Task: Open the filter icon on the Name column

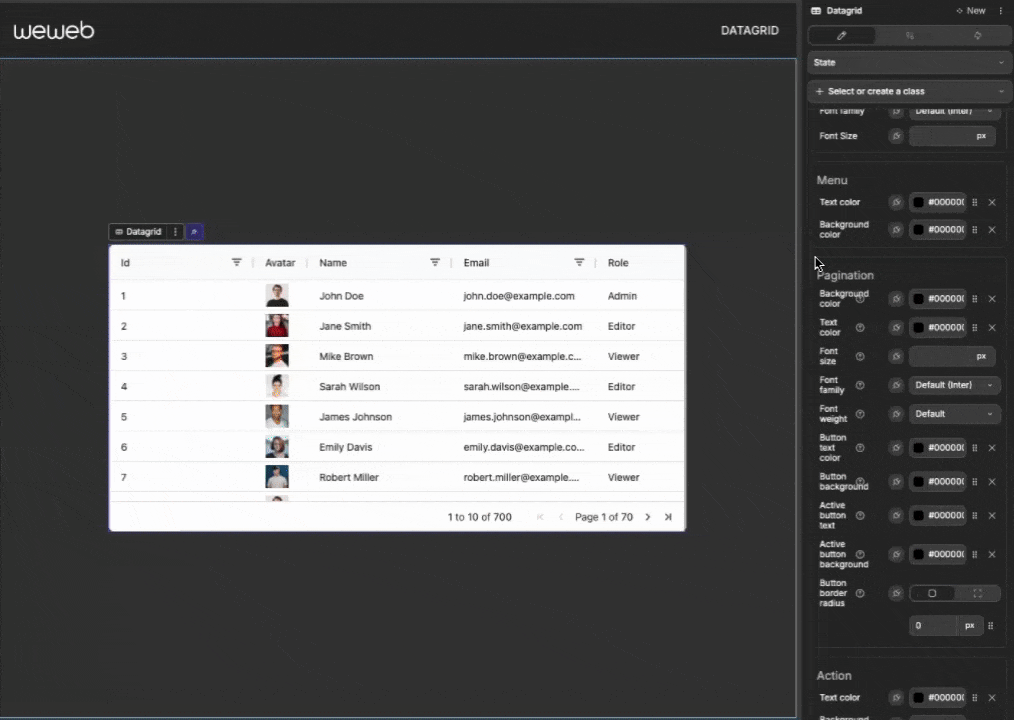Action: pyautogui.click(x=434, y=262)
